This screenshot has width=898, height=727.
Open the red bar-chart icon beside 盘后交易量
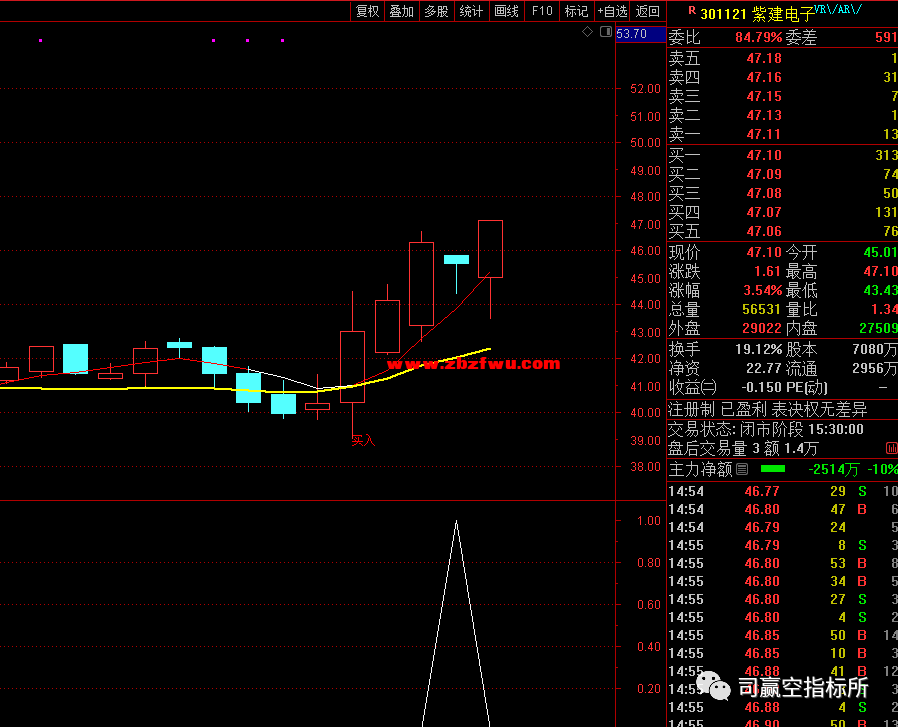[892, 448]
